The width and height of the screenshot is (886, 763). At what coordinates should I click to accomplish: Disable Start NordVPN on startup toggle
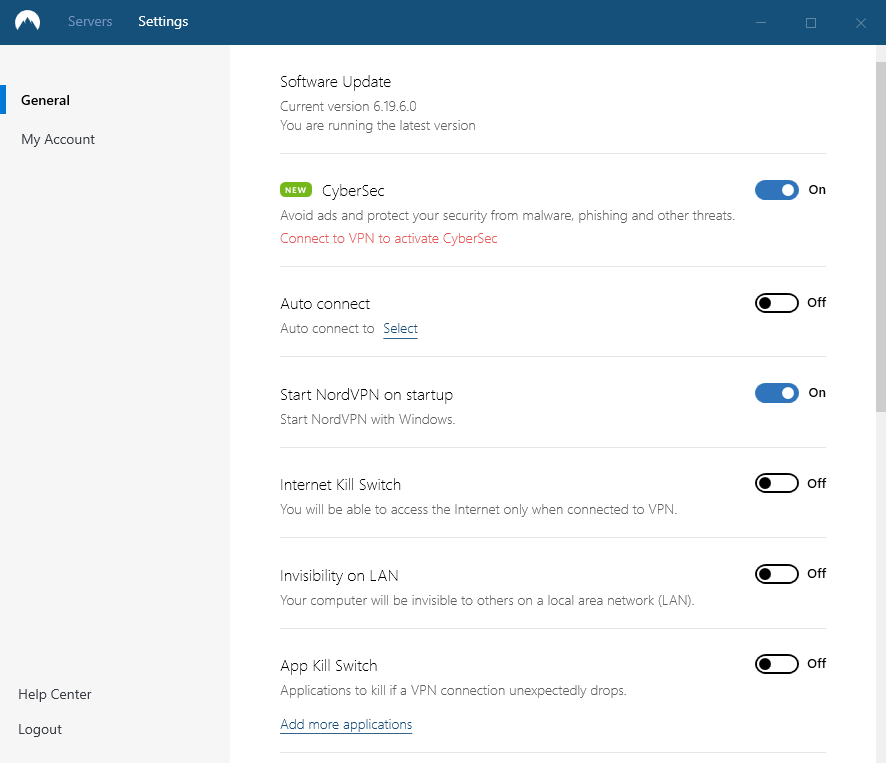tap(776, 393)
